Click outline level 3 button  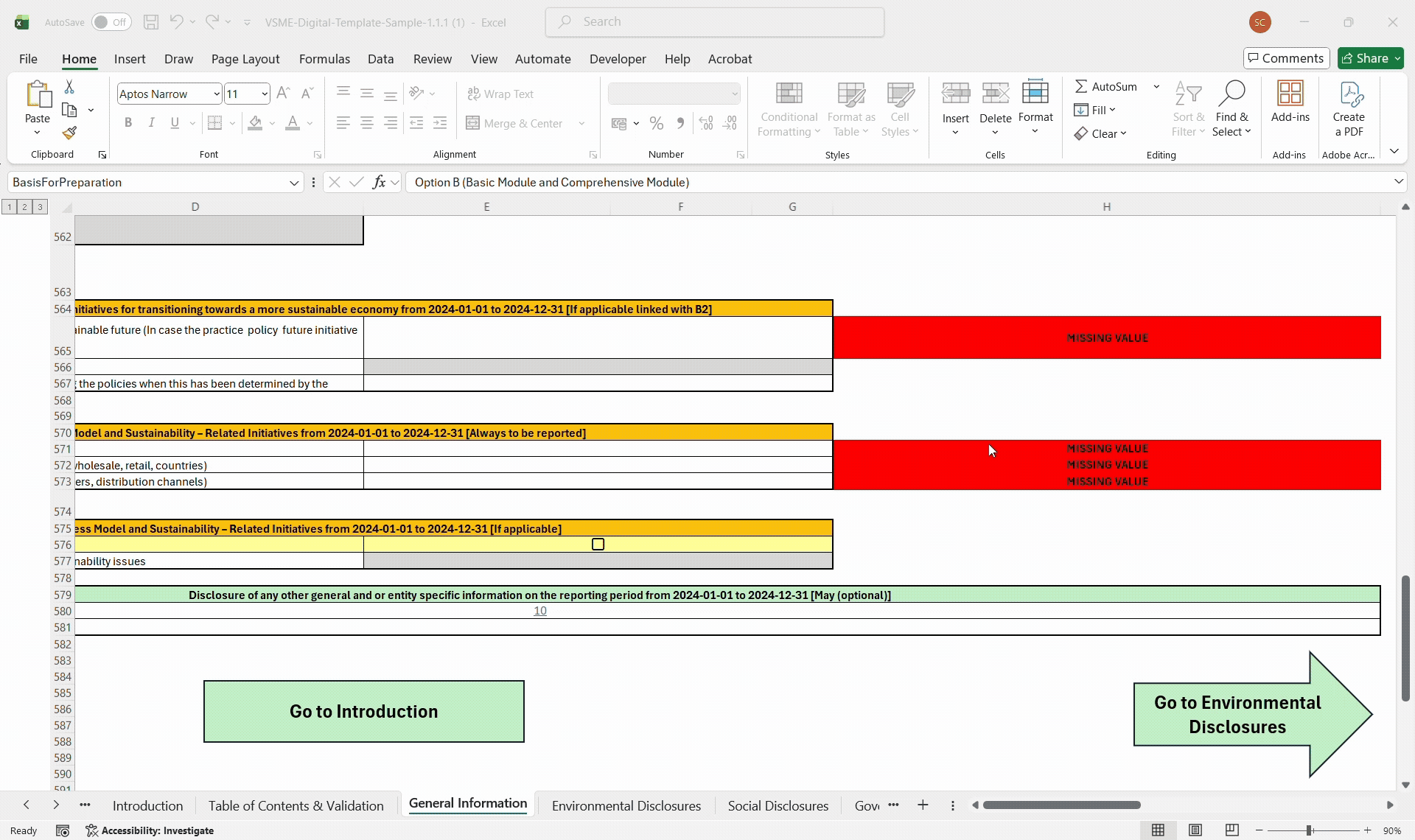click(x=40, y=207)
